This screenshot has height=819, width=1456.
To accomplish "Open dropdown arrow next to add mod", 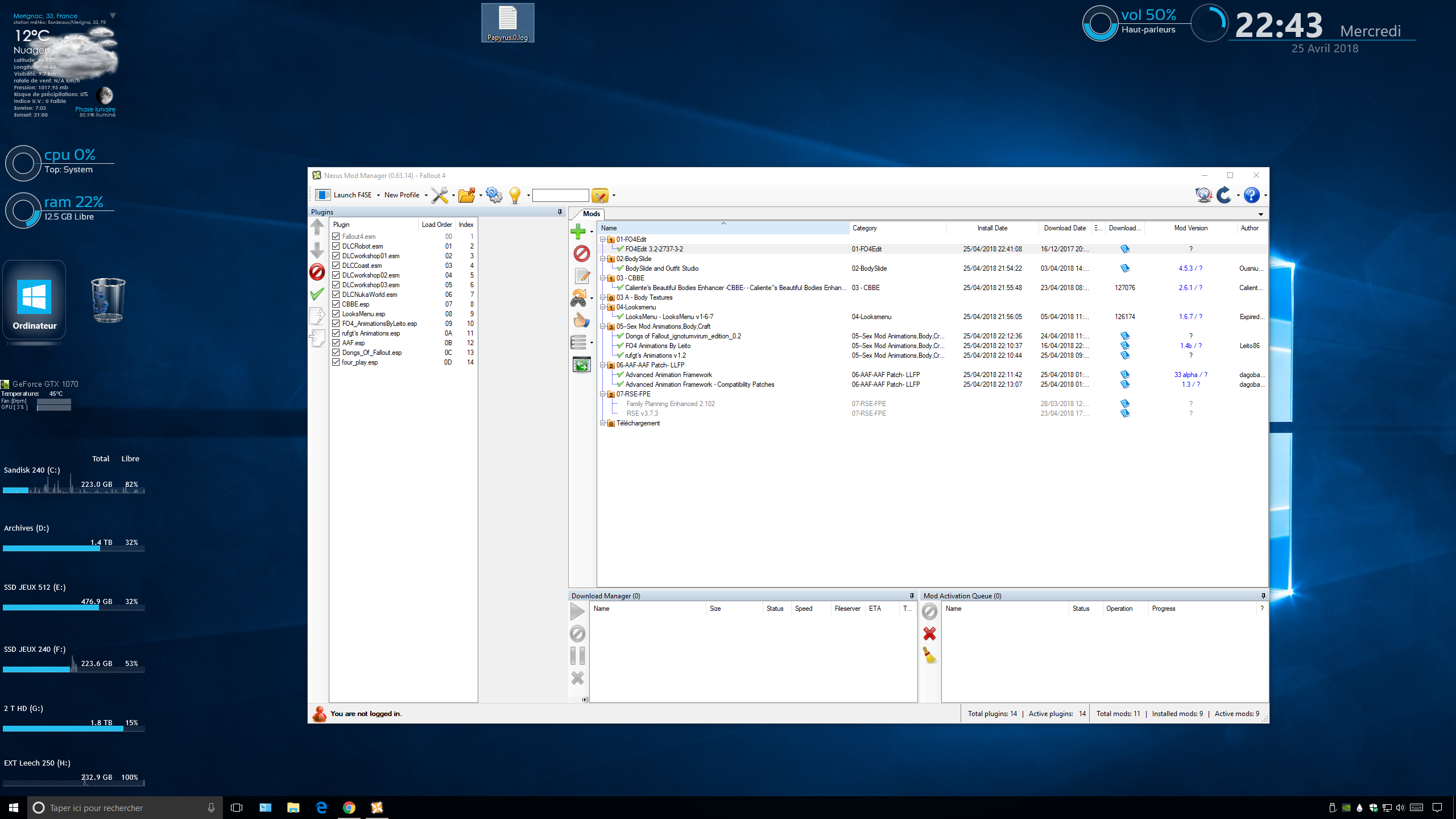I will (x=591, y=232).
